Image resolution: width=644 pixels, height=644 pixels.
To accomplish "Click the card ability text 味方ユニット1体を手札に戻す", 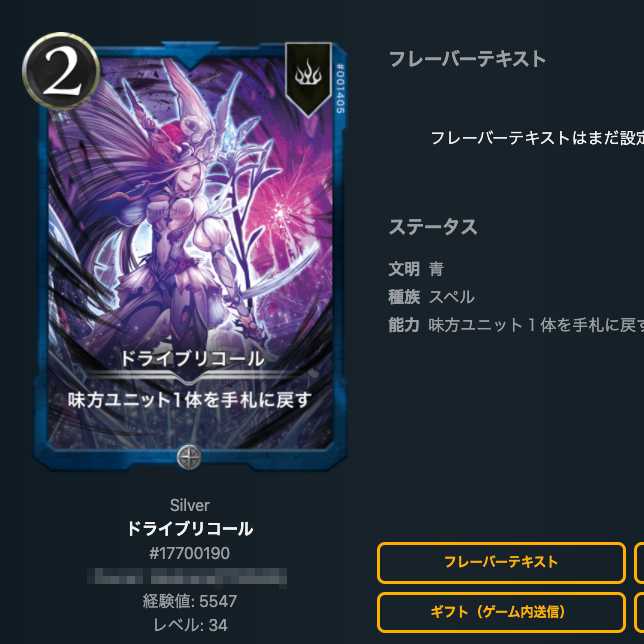I will pos(189,400).
